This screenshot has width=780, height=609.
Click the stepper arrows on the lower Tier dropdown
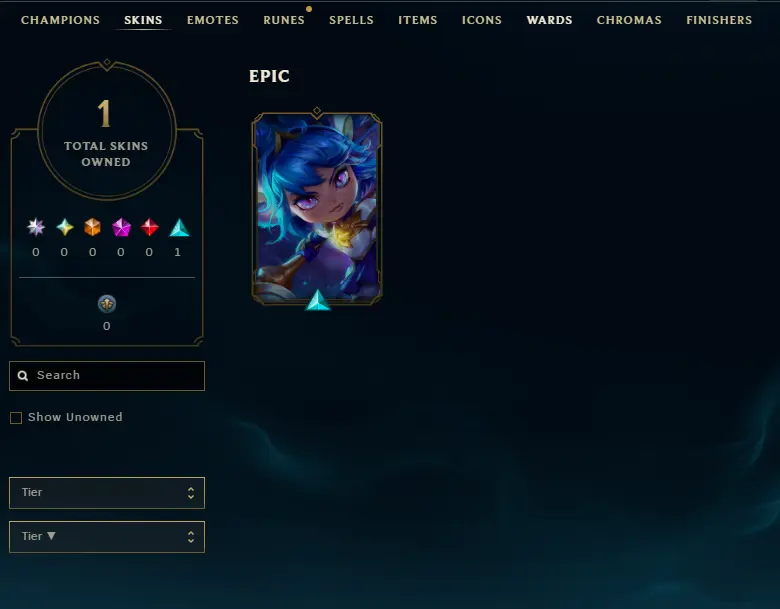tap(191, 537)
